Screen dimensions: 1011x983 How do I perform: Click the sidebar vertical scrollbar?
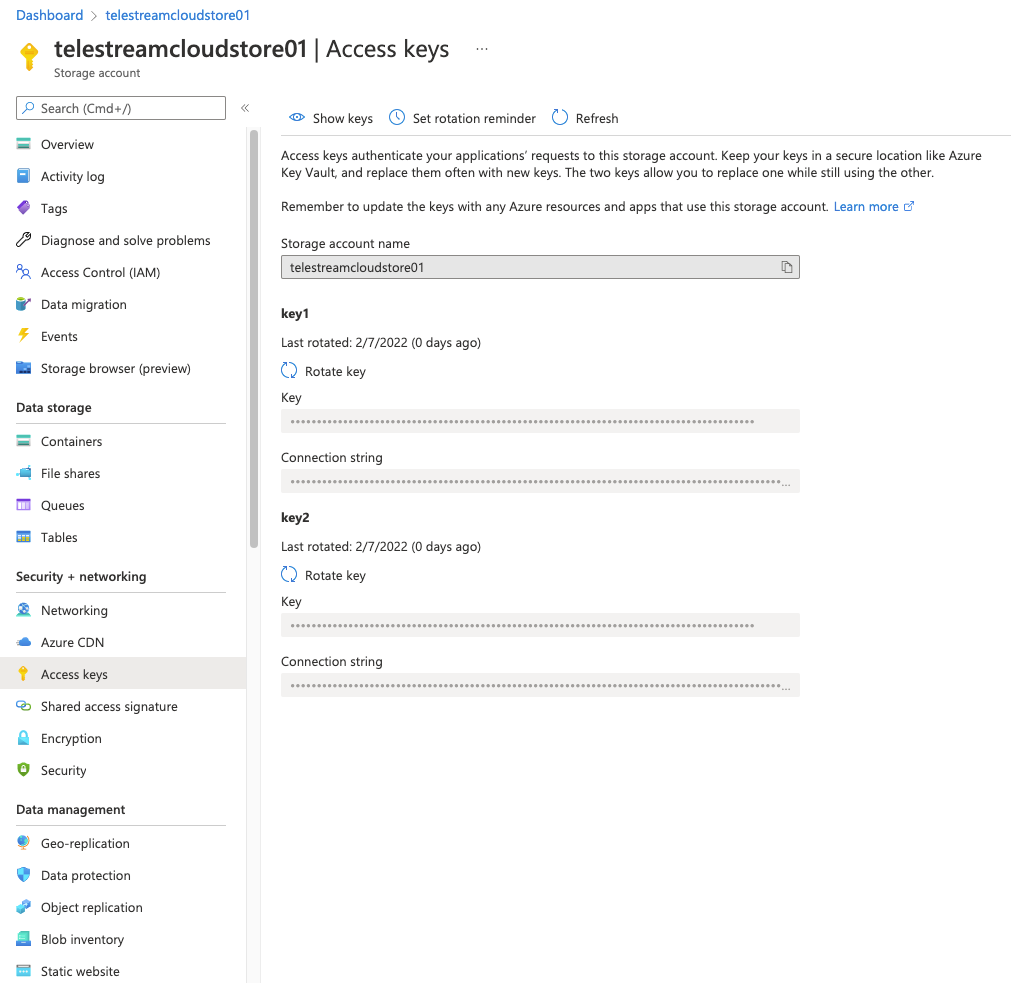(254, 338)
